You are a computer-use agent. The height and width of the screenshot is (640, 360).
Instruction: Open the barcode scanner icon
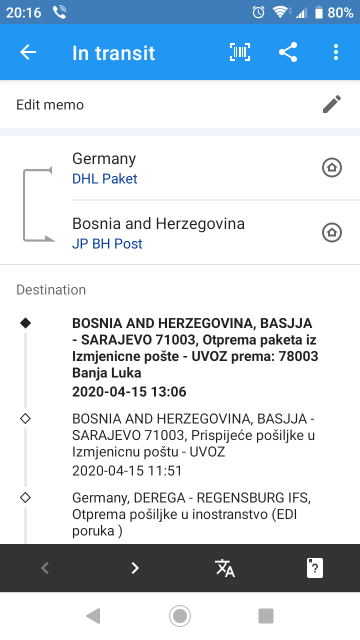(x=240, y=52)
